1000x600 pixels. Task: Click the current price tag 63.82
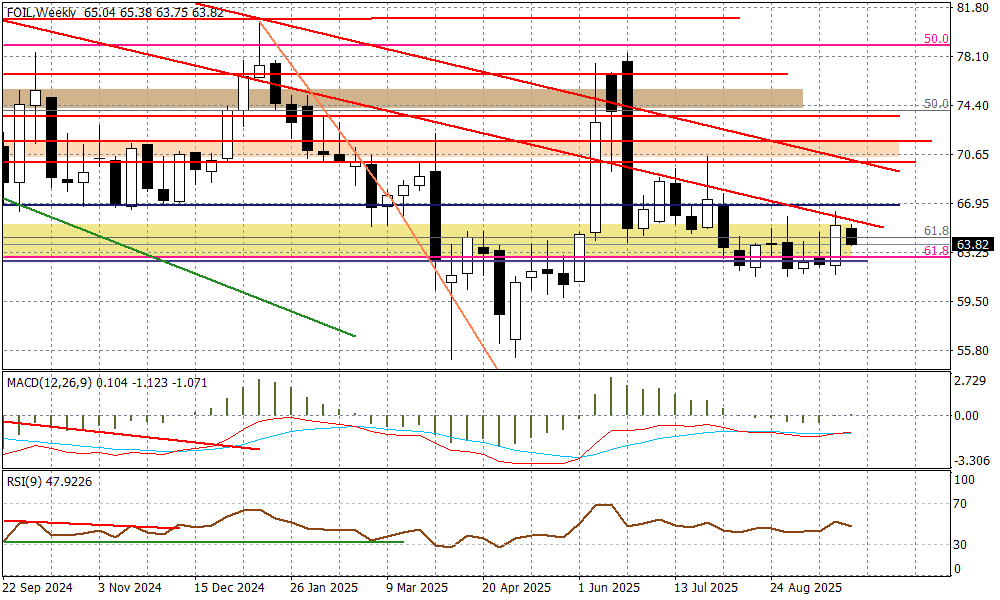pyautogui.click(x=973, y=244)
